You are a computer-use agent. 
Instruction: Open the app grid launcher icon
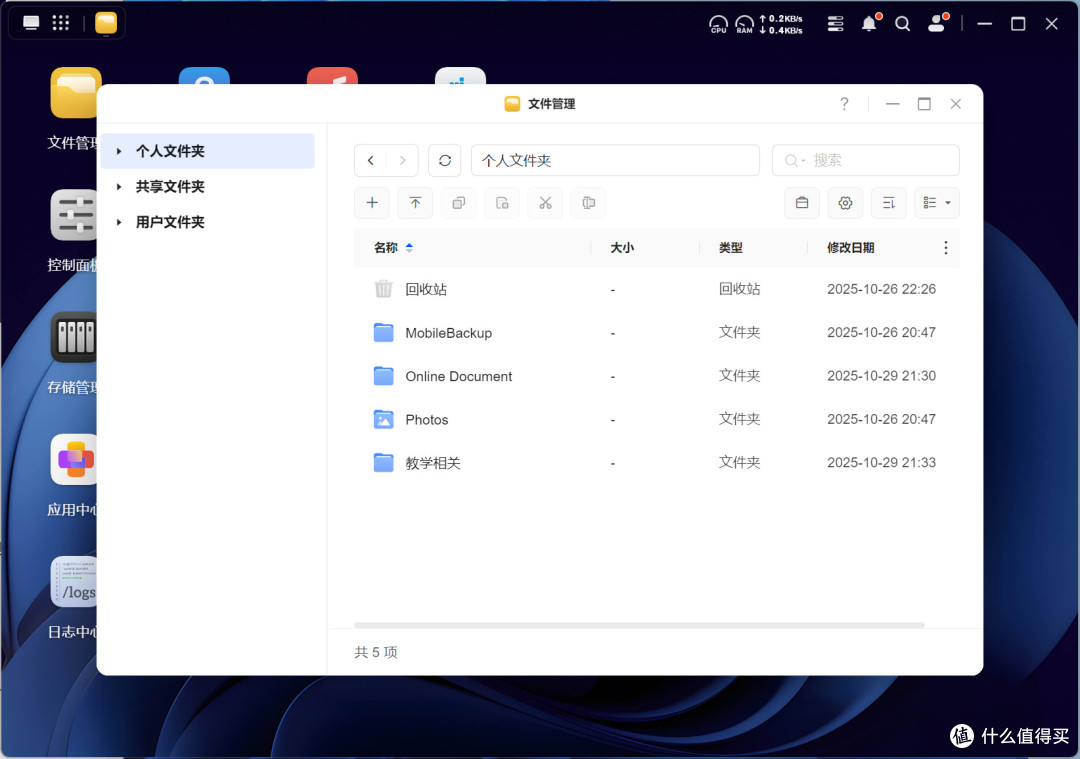[x=61, y=23]
